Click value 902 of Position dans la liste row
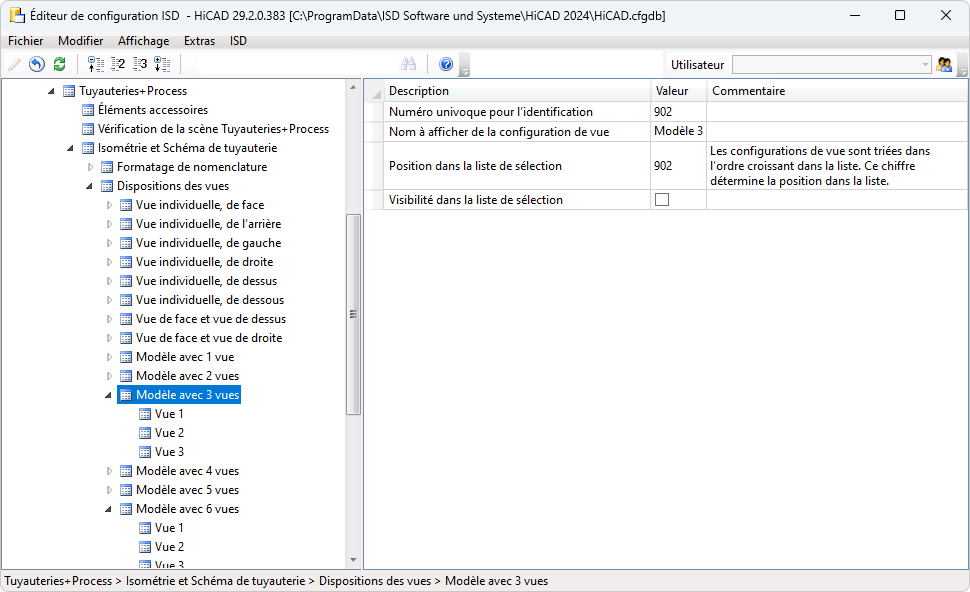The height and width of the screenshot is (592, 970). [x=678, y=166]
